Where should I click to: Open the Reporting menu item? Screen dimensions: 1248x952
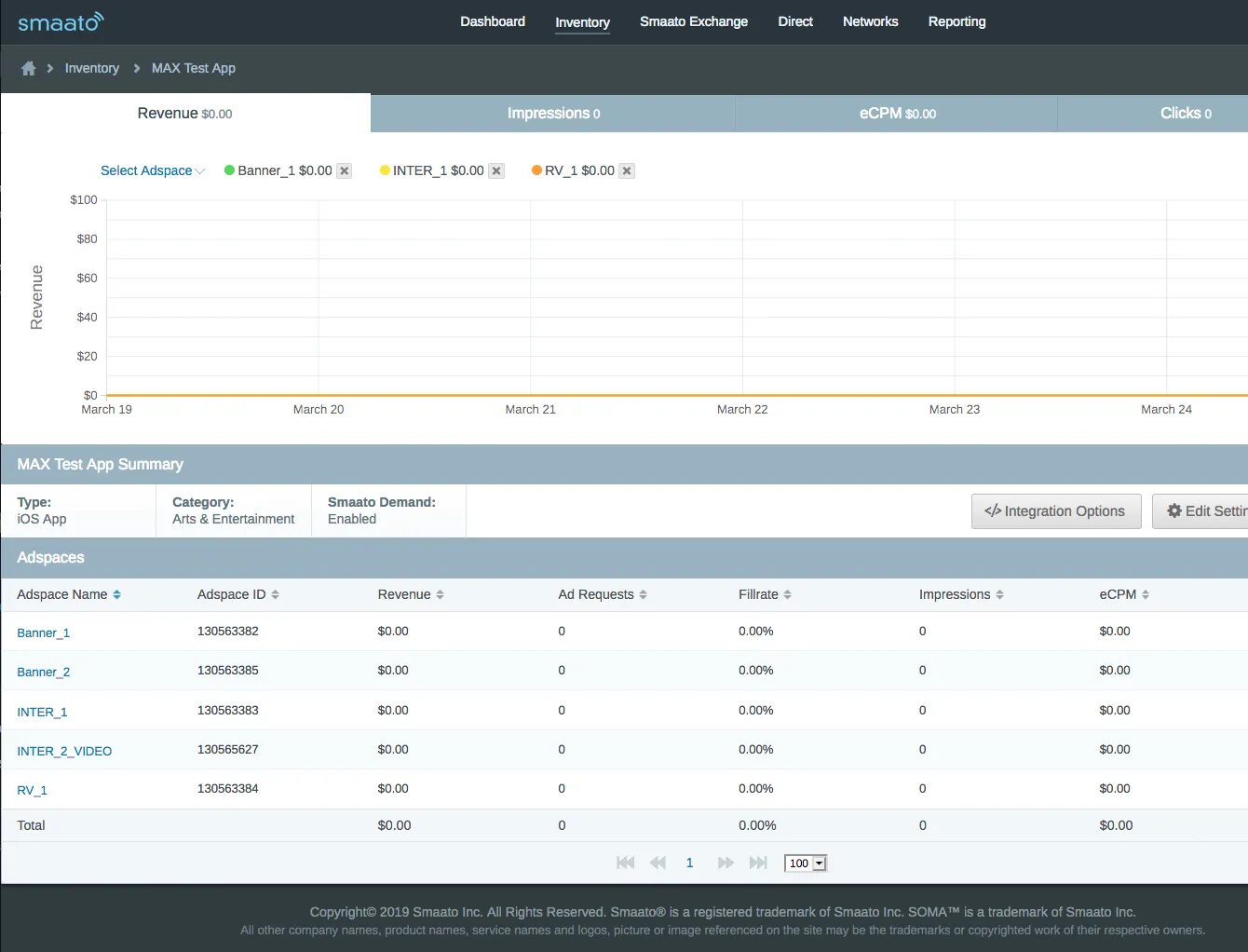(x=956, y=21)
